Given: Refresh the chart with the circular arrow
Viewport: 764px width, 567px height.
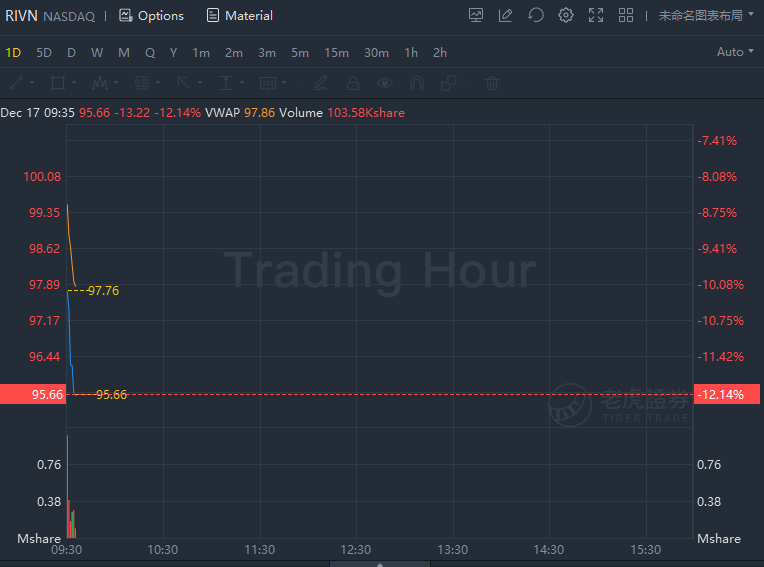Looking at the screenshot, I should point(535,15).
